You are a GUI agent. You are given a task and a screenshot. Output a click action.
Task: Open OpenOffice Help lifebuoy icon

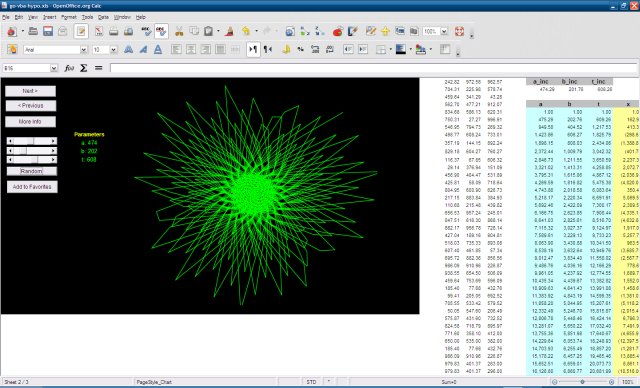(x=460, y=31)
